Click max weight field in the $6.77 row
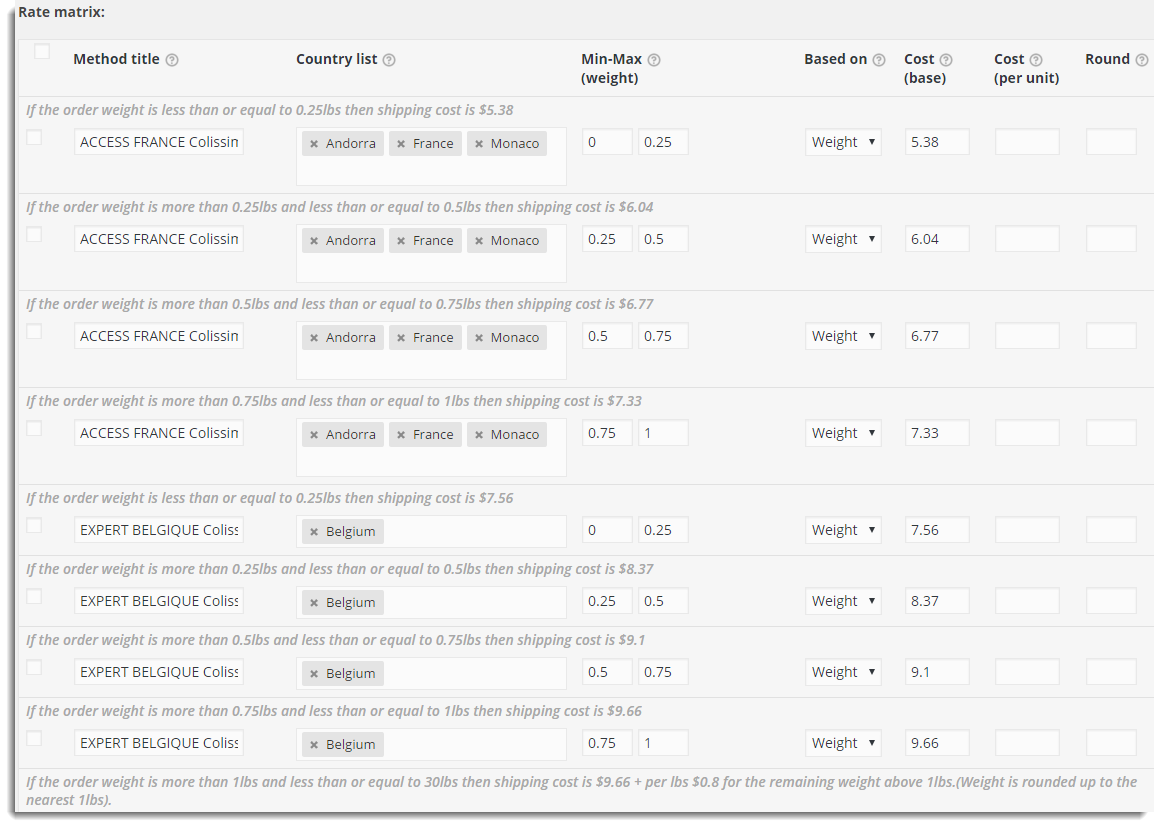 pyautogui.click(x=663, y=336)
